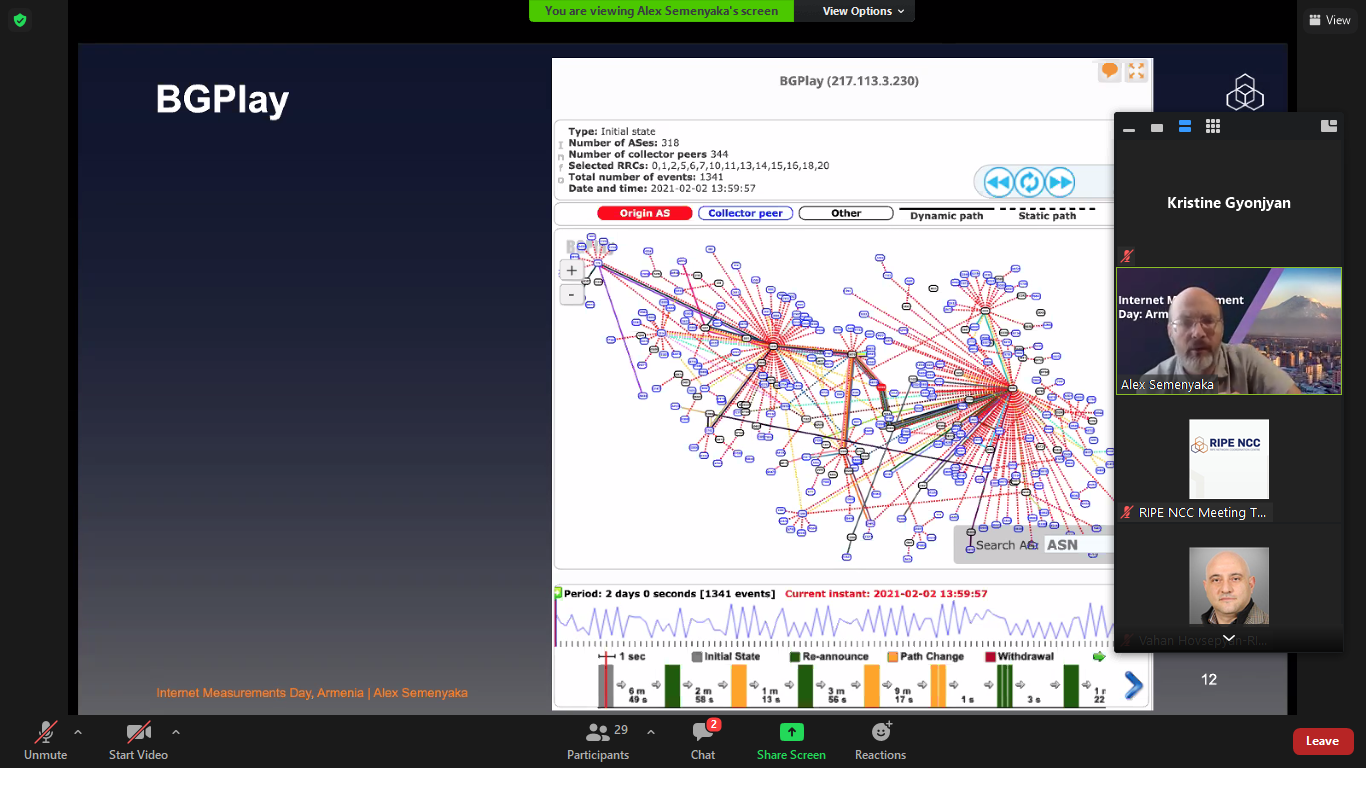Click the green block before the 2 m 58 s gap

(x=672, y=687)
